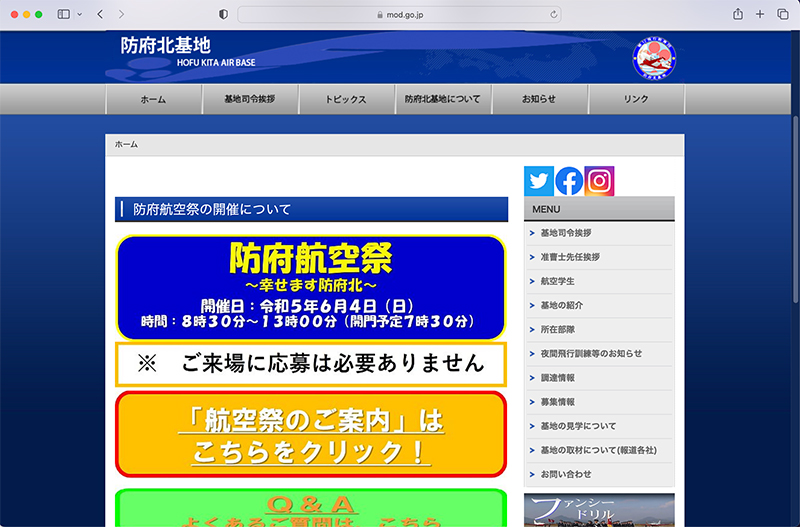Image resolution: width=800 pixels, height=527 pixels.
Task: Open the ファンシードリル thumbnail image
Action: (599, 510)
